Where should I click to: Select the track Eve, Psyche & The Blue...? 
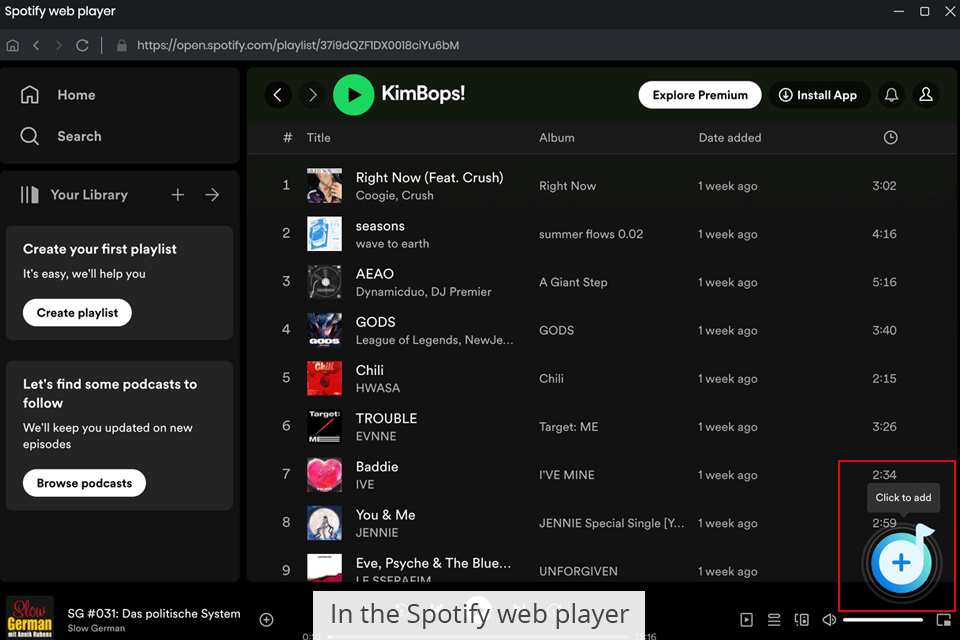pos(433,563)
